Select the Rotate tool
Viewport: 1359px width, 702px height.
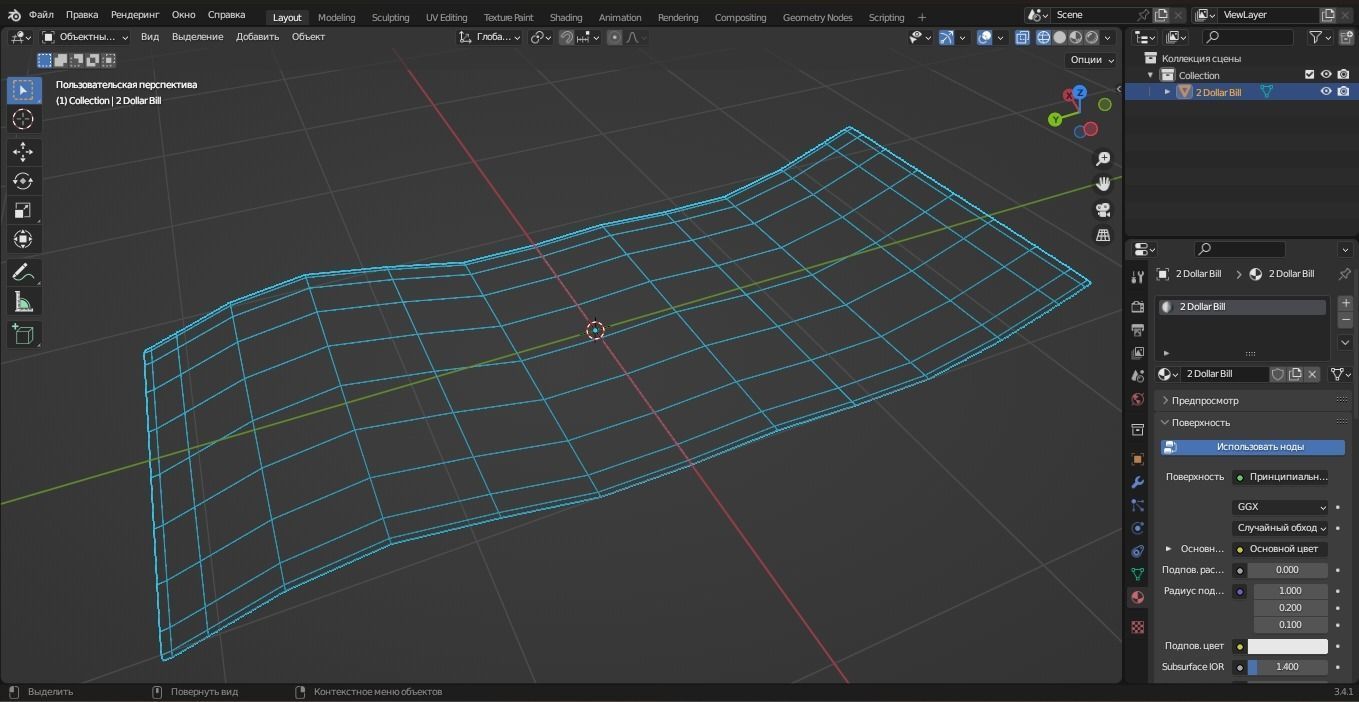tap(22, 181)
